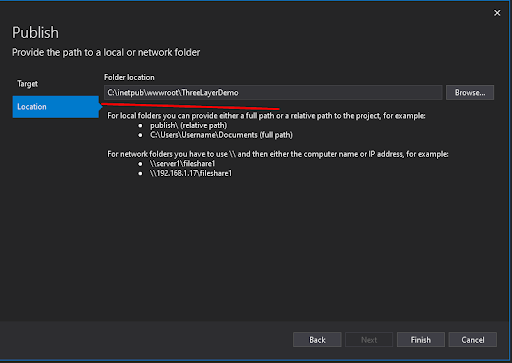Click the 'For network folders' help sentence
This screenshot has width=512, height=363.
(x=278, y=154)
